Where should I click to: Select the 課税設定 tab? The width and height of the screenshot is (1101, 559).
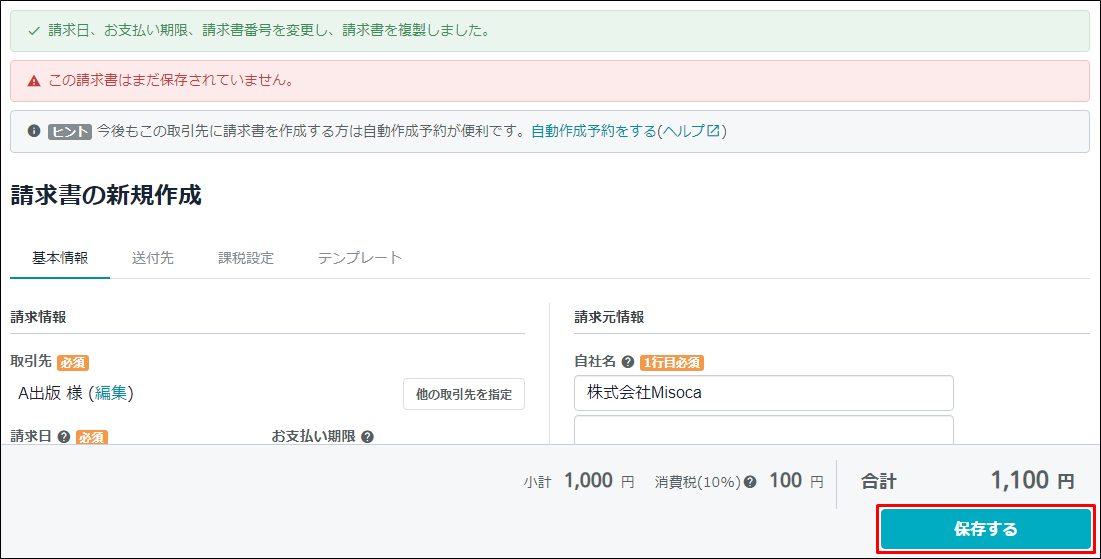coord(246,258)
